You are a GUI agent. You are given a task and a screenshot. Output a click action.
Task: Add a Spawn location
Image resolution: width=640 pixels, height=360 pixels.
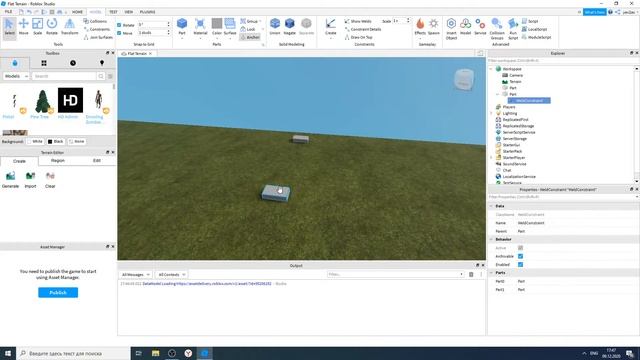(x=433, y=26)
